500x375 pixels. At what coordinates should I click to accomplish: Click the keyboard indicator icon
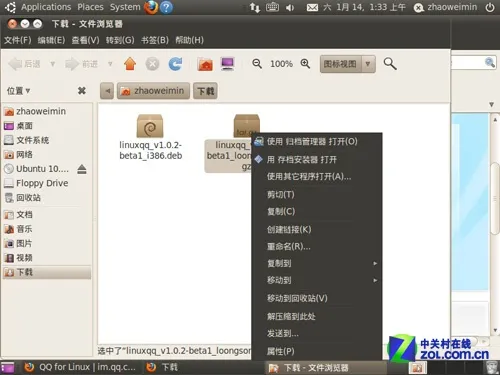pyautogui.click(x=272, y=7)
